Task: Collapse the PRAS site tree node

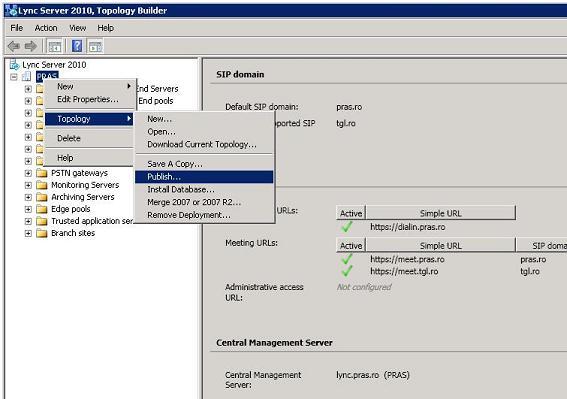Action: 14,77
